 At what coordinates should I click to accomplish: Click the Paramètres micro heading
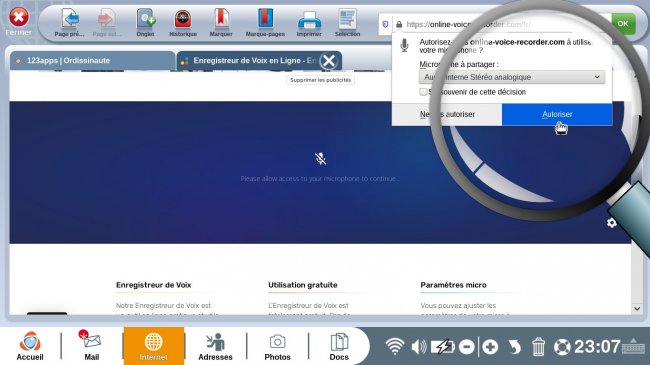tap(453, 285)
